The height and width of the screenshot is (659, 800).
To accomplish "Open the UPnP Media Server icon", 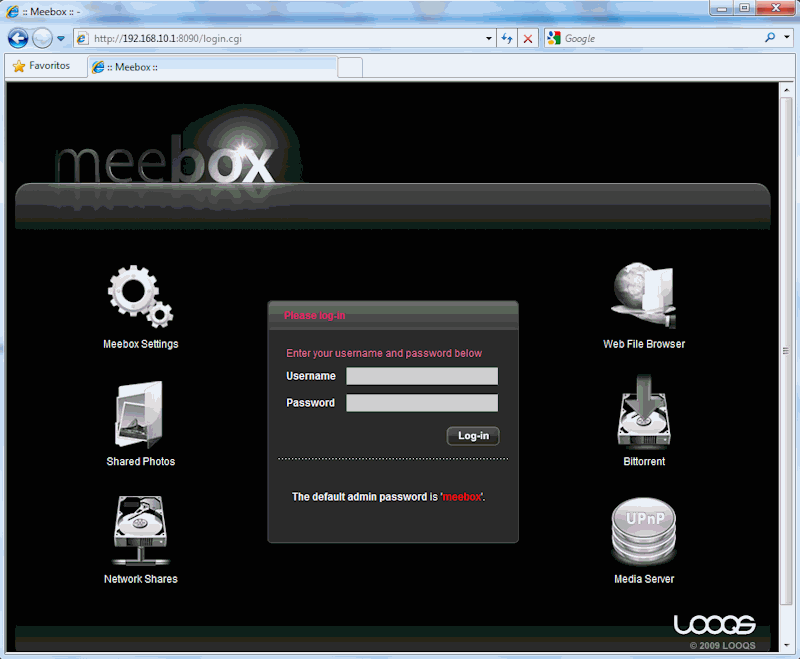I will [644, 531].
